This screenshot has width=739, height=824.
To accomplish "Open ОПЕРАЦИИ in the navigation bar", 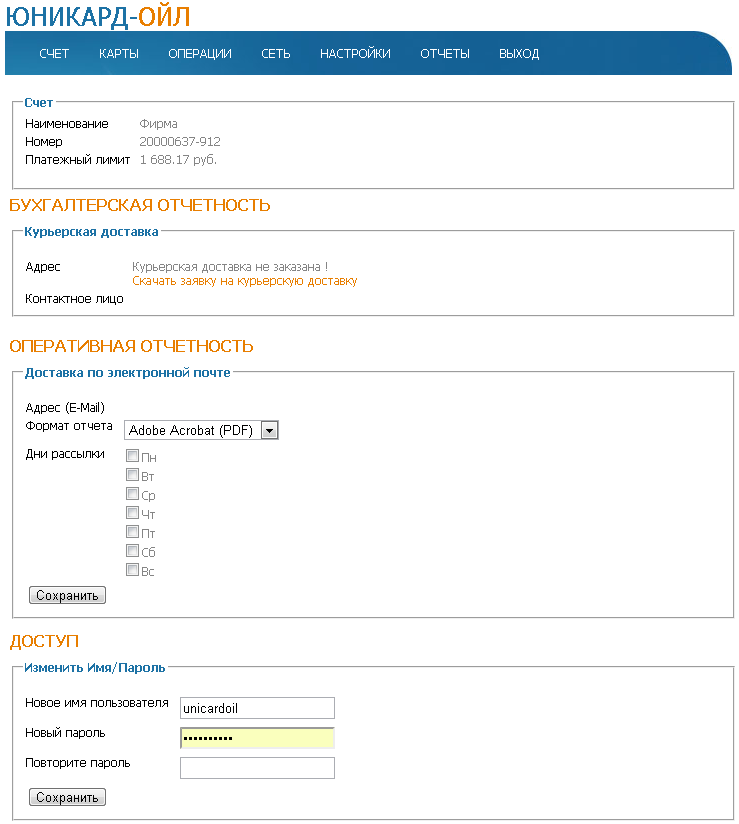I will (x=200, y=54).
